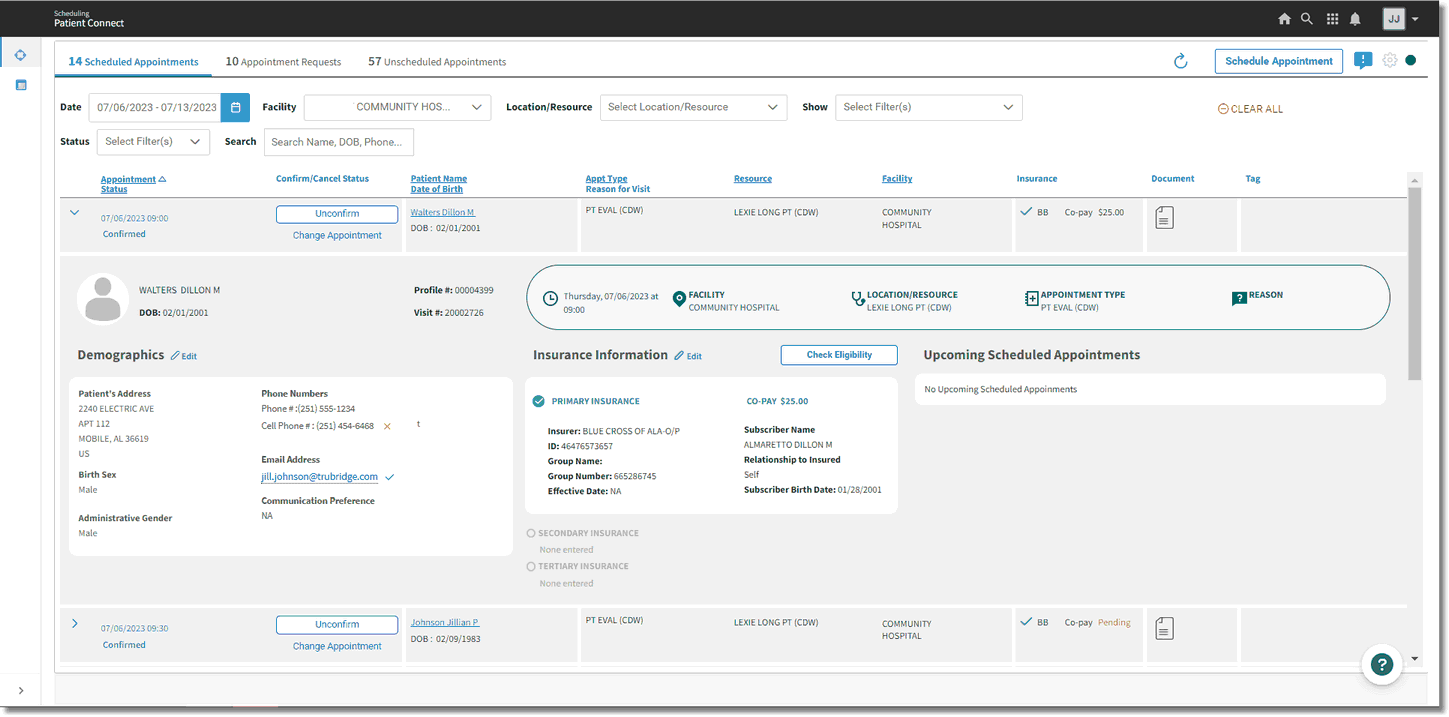Click the clock icon beside appointment date
This screenshot has height=717, width=1449.
(x=550, y=299)
